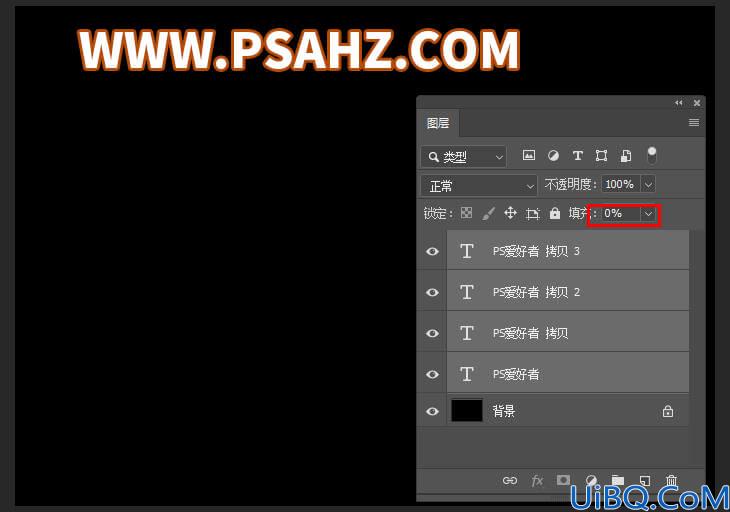Add a layer mask
This screenshot has height=512, width=730.
563,480
